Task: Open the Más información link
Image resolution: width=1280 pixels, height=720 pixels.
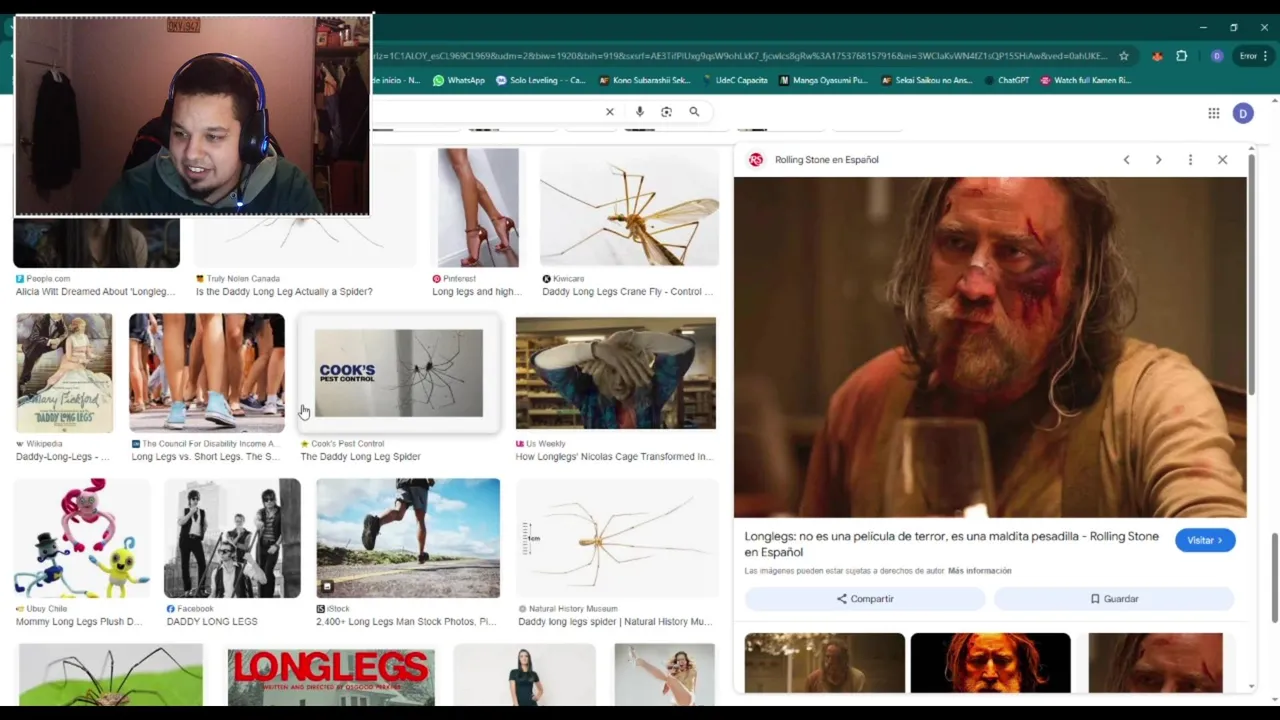Action: click(980, 571)
